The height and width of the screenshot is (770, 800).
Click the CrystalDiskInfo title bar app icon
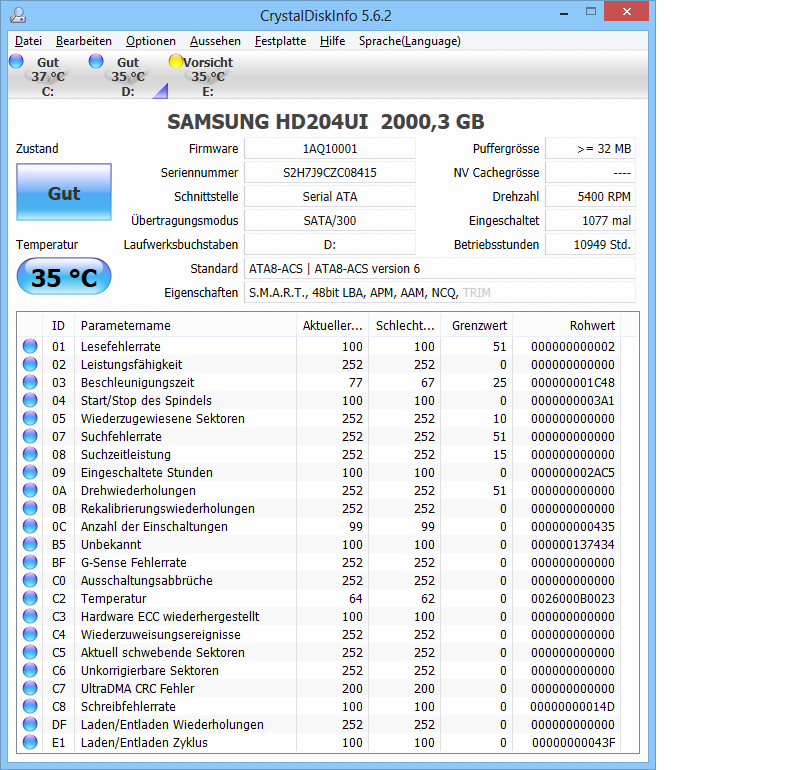pyautogui.click(x=18, y=15)
